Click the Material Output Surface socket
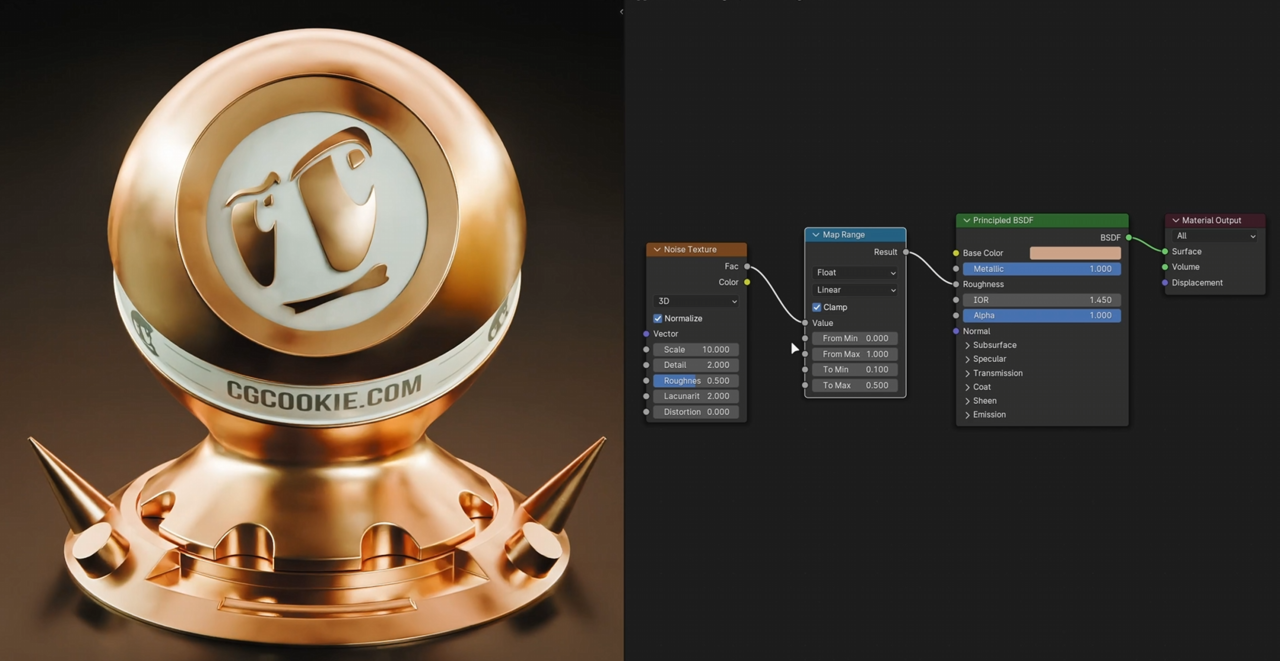Screen dimensions: 1280x661 [1165, 251]
